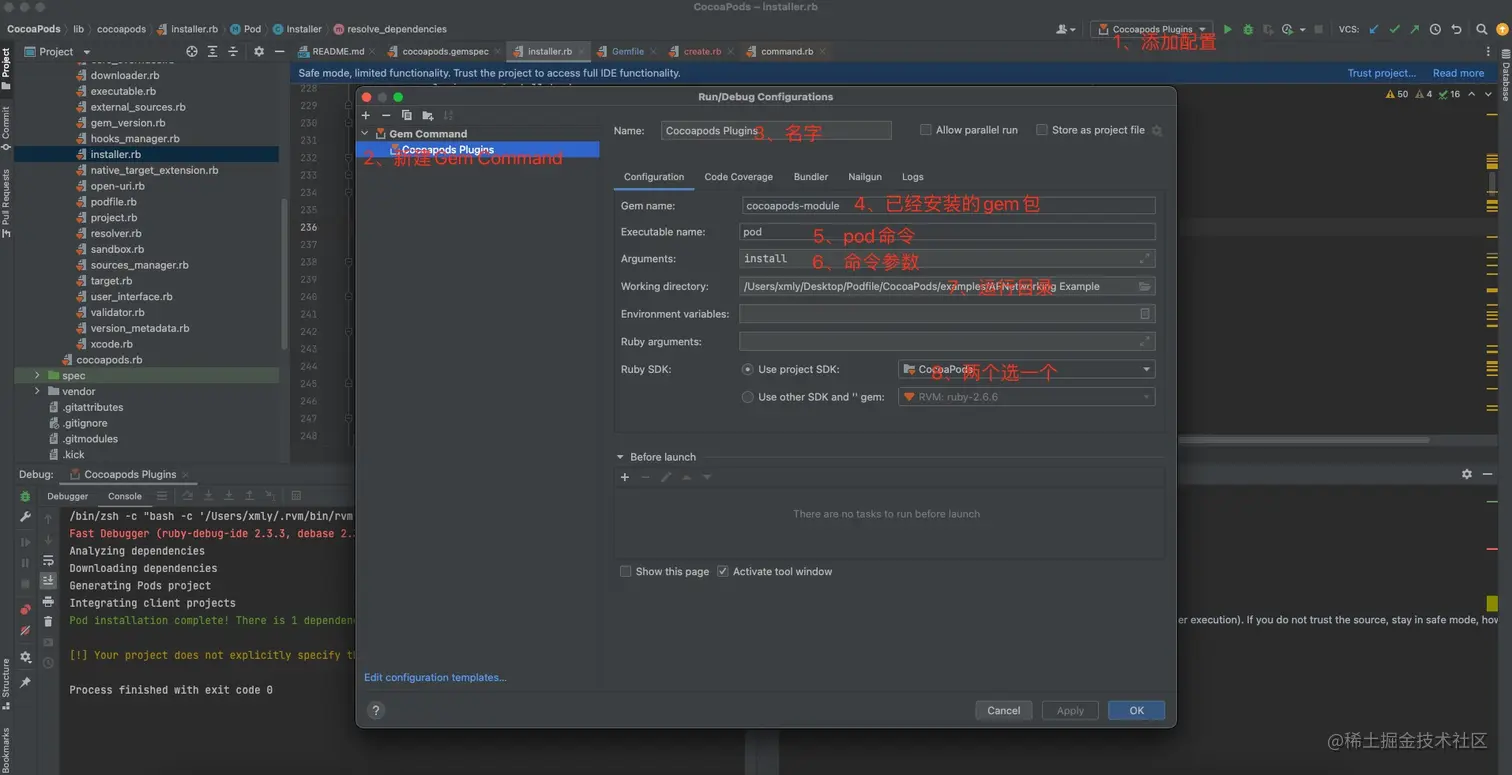This screenshot has width=1512, height=775.
Task: Open the Project view dropdown
Action: pos(57,51)
